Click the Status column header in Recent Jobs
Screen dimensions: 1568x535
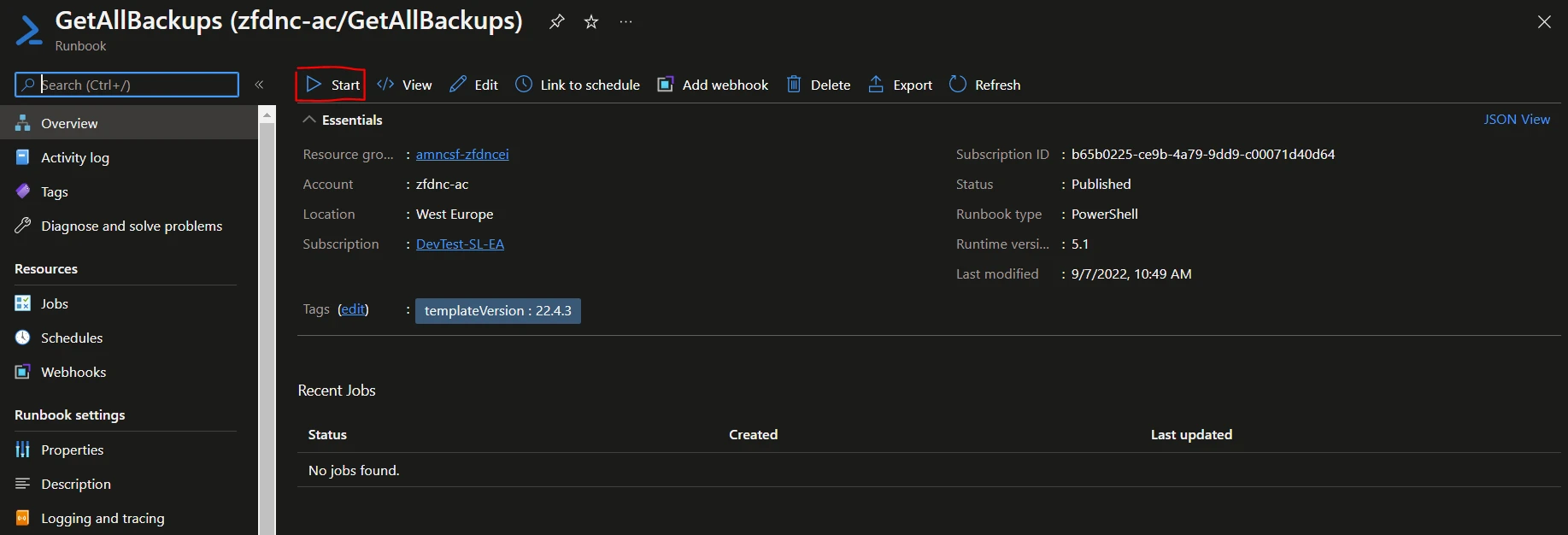[x=327, y=434]
